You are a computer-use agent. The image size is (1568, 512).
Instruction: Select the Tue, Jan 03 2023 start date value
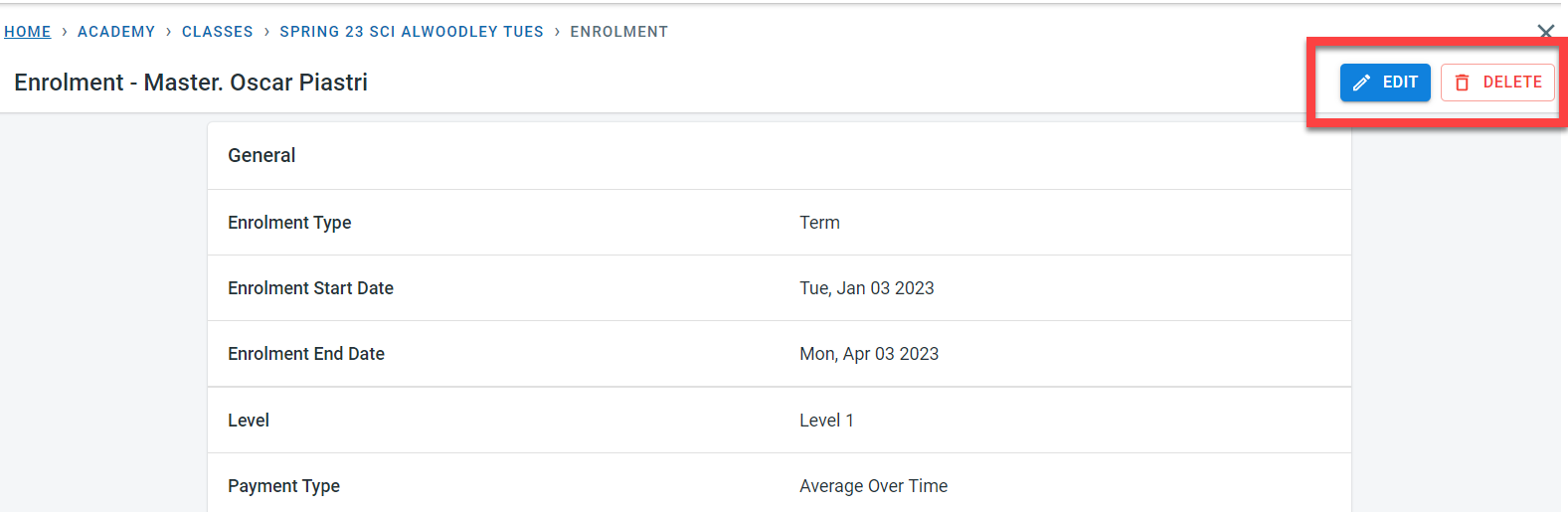(866, 288)
